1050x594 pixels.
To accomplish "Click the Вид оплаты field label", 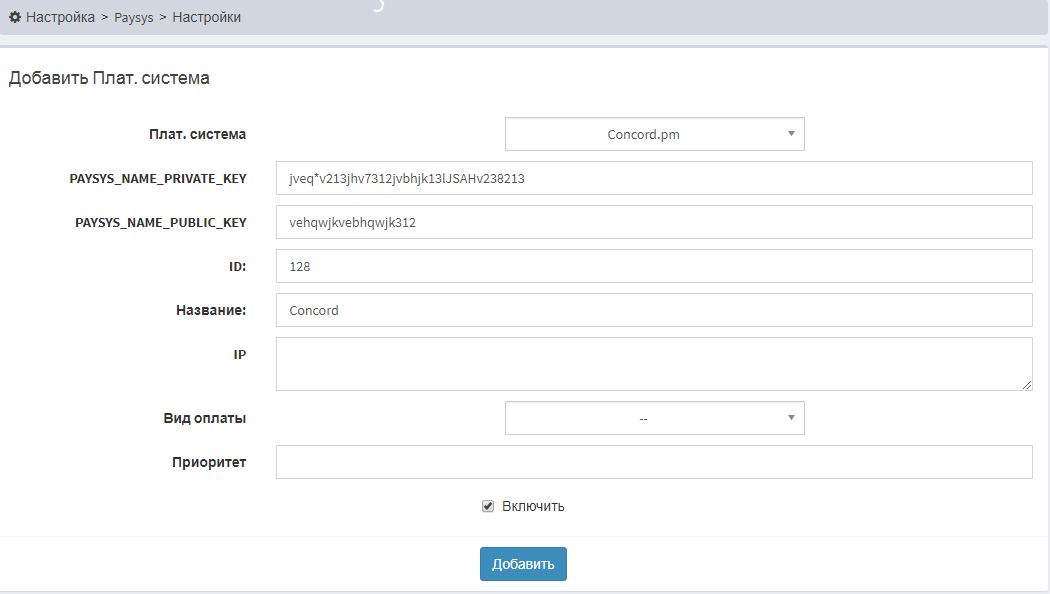I will click(x=204, y=418).
